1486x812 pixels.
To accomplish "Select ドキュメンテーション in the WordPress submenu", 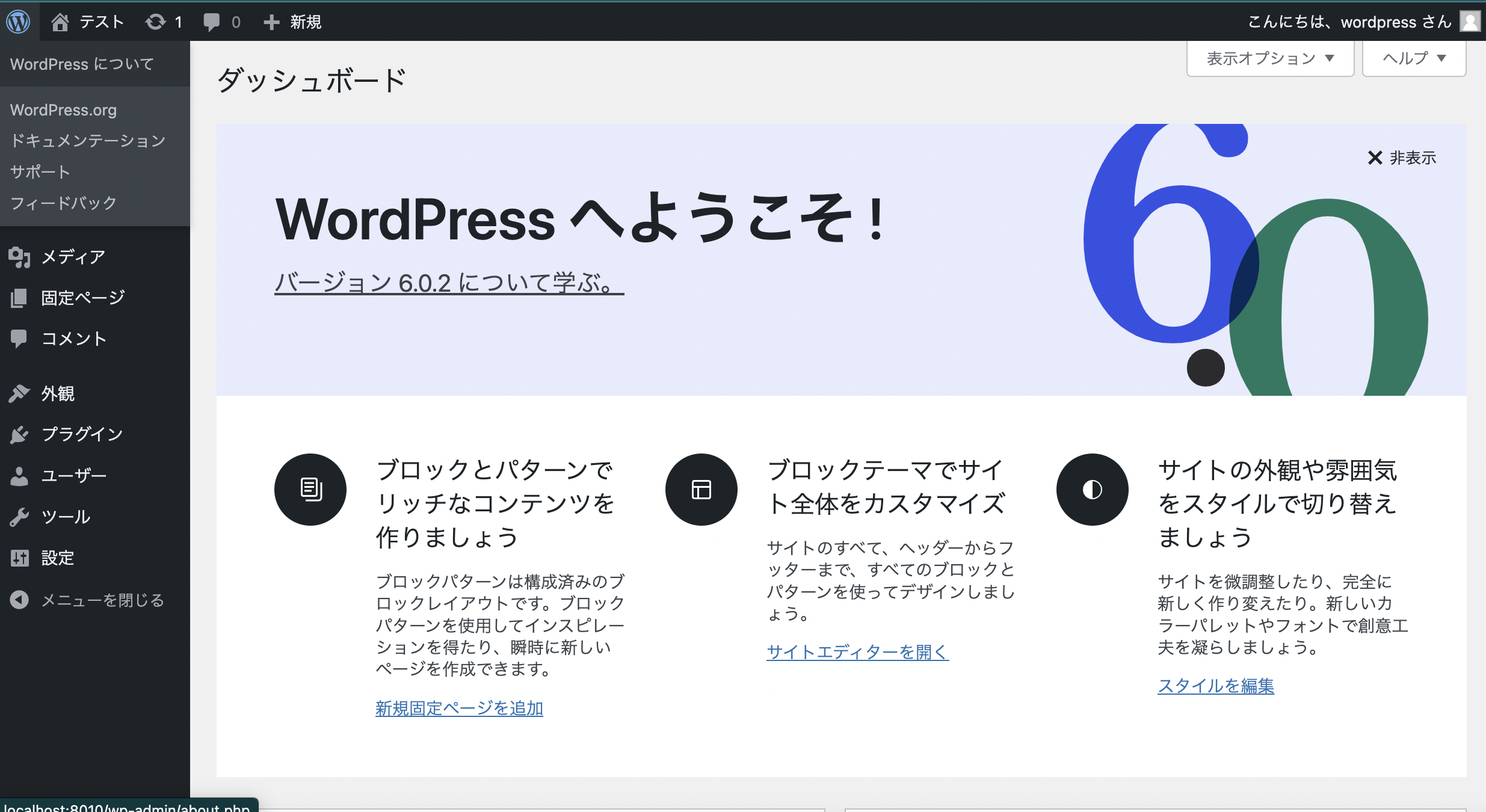I will (88, 141).
